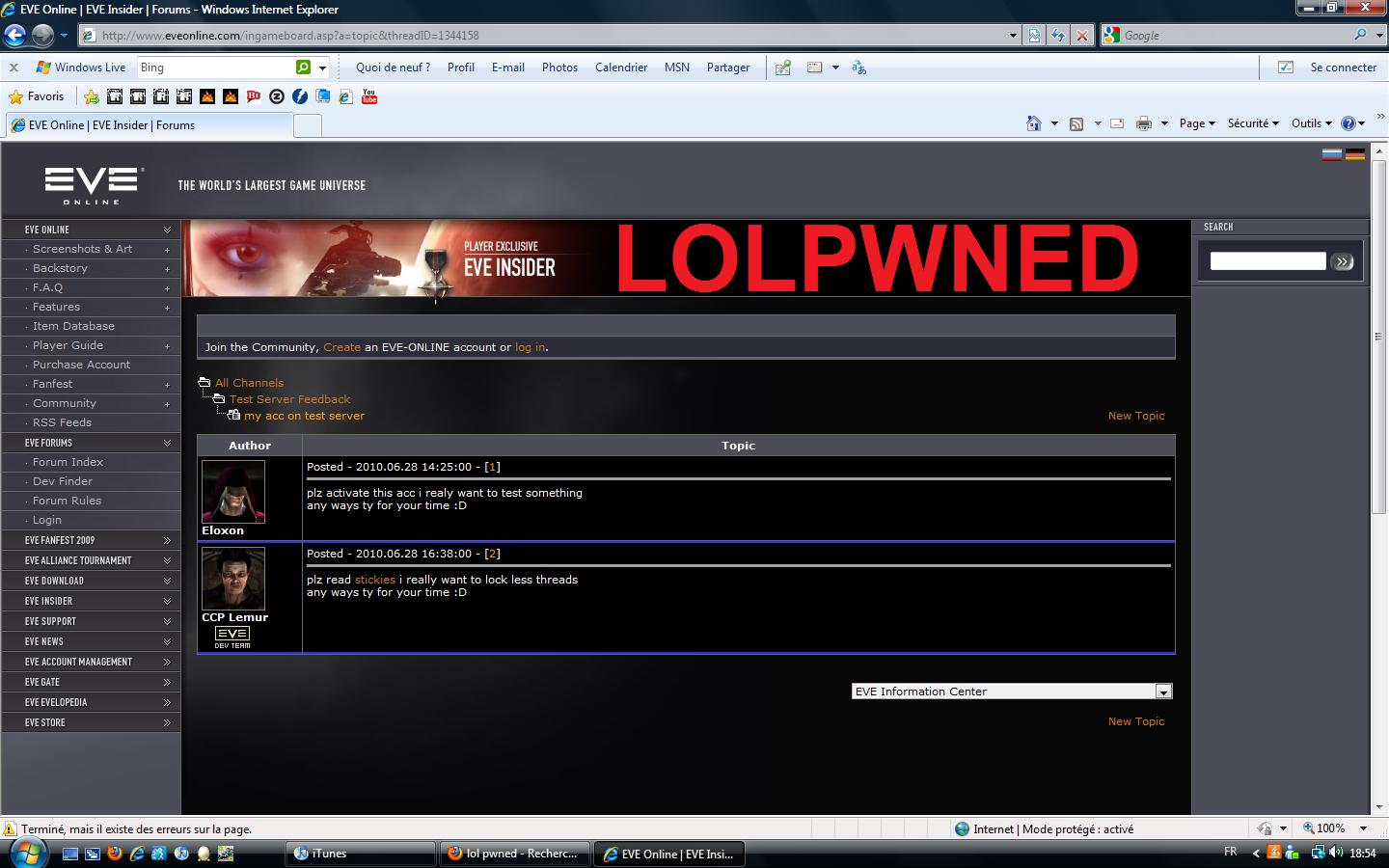Image resolution: width=1389 pixels, height=868 pixels.
Task: Launch Firefox from the quick launch bar
Action: 115,854
